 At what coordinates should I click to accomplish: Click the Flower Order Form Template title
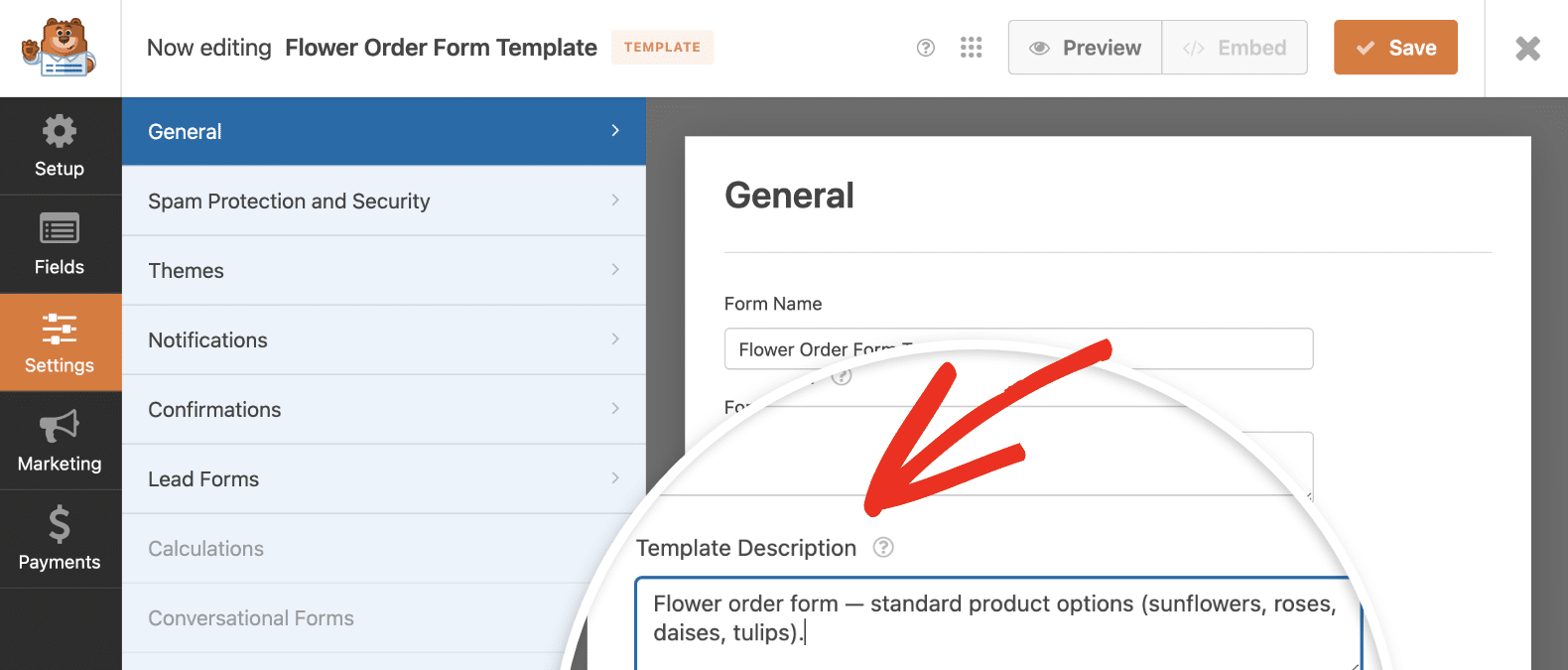click(x=441, y=48)
